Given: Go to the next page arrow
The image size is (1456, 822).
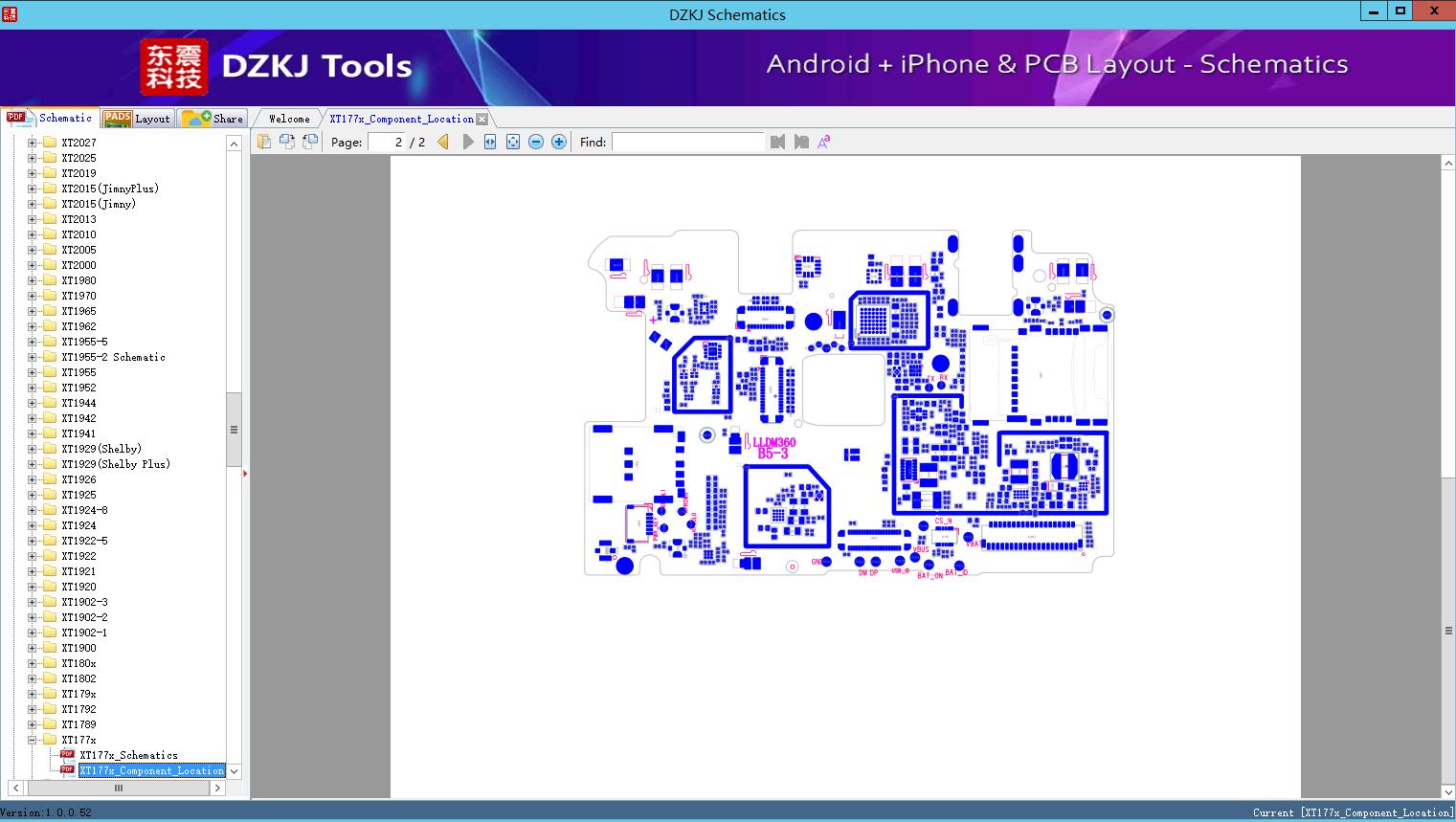Looking at the screenshot, I should [x=468, y=142].
